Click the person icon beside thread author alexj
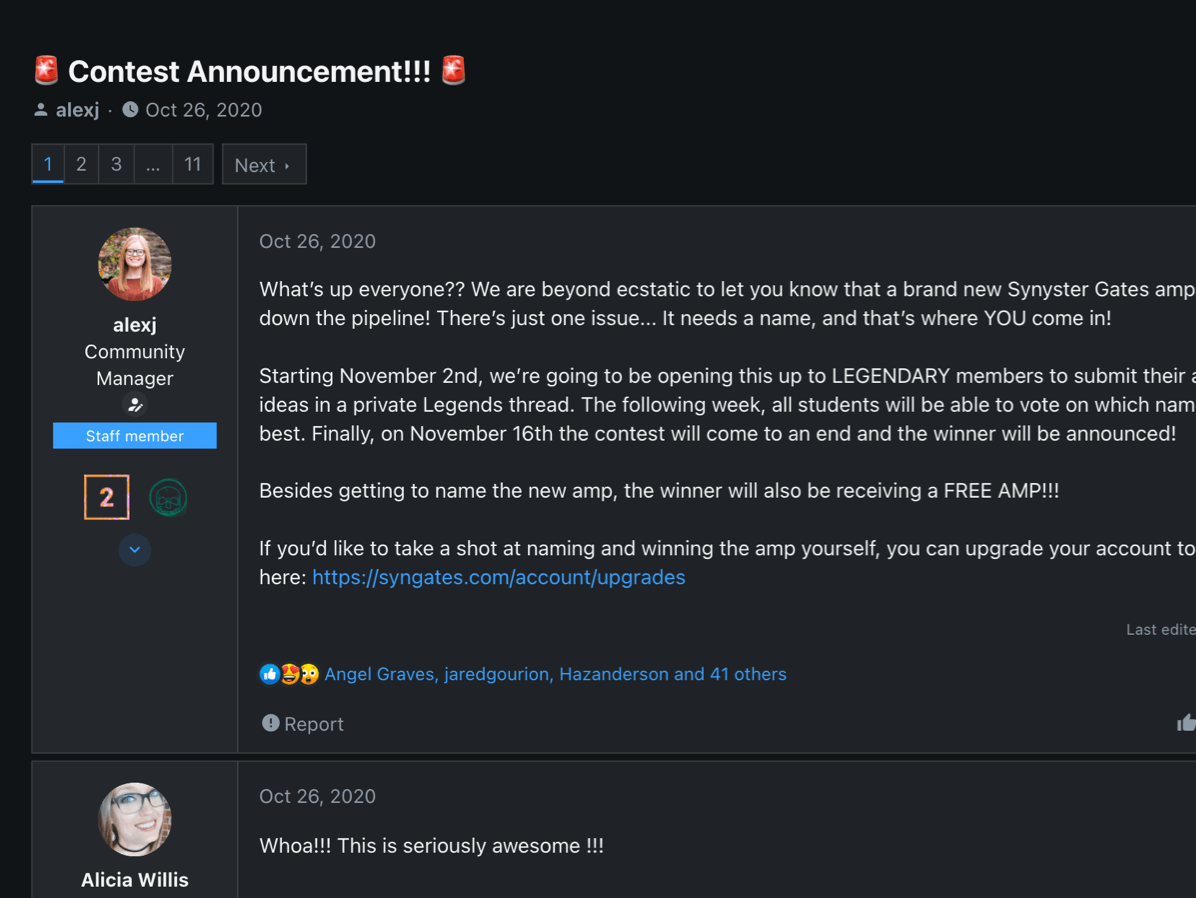Viewport: 1196px width, 898px height. pos(41,110)
